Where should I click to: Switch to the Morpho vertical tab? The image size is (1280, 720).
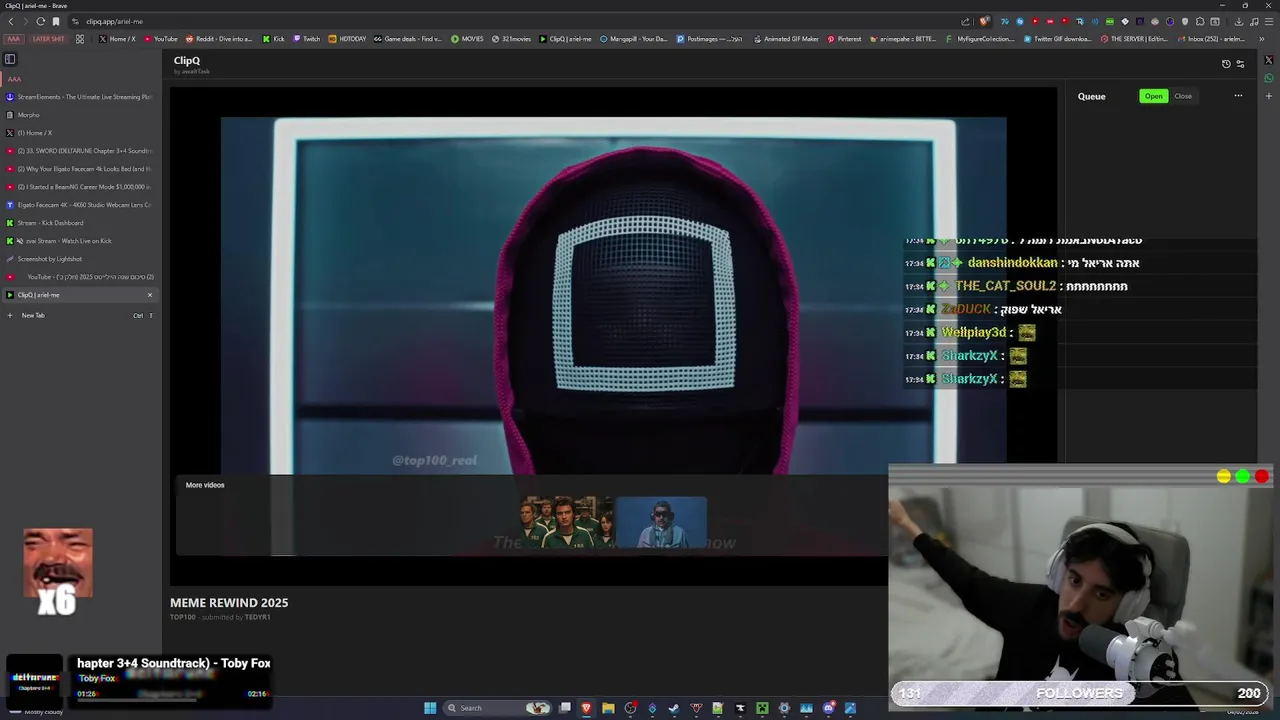pyautogui.click(x=81, y=115)
